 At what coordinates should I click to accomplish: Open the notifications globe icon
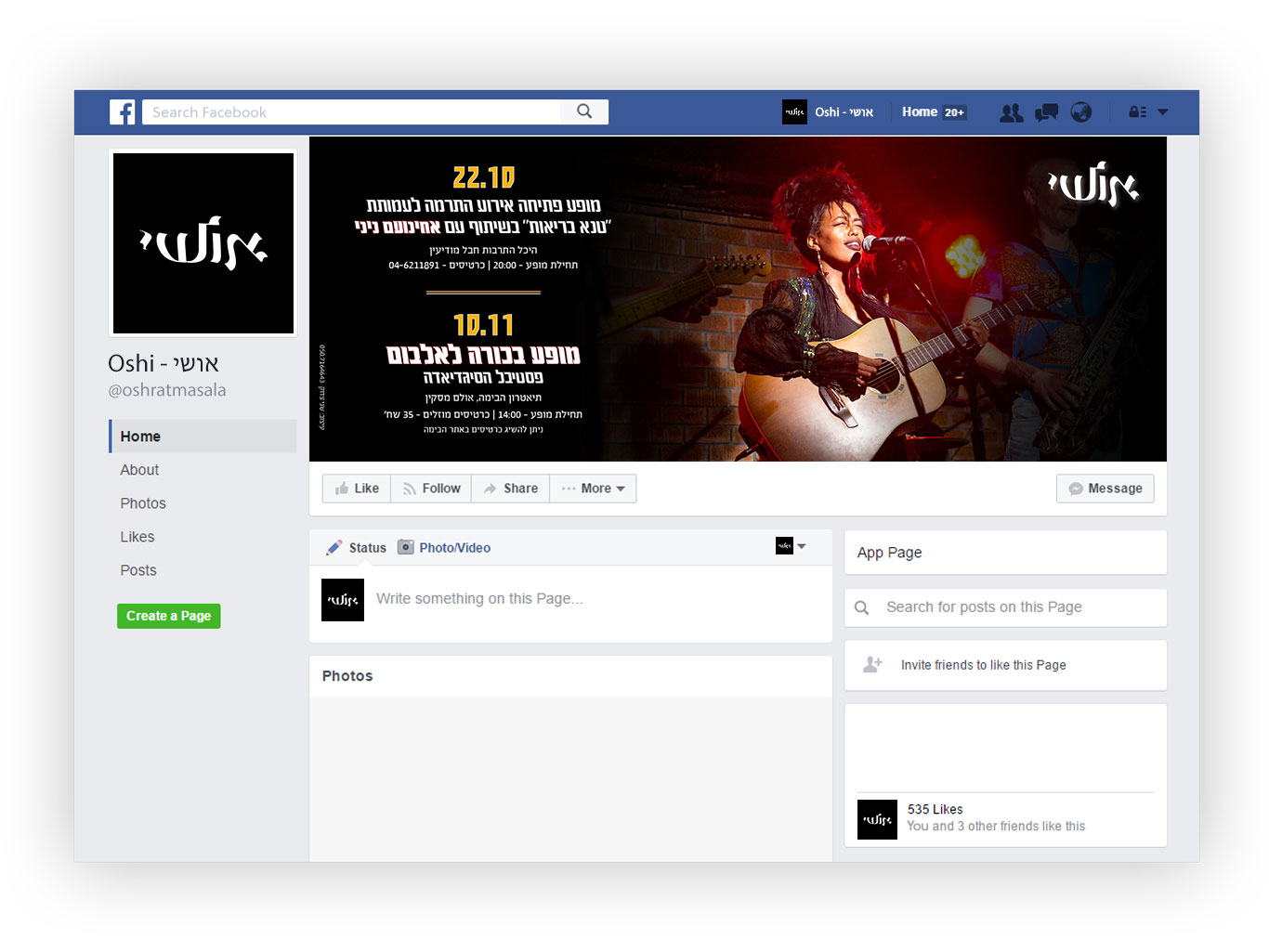tap(1081, 112)
